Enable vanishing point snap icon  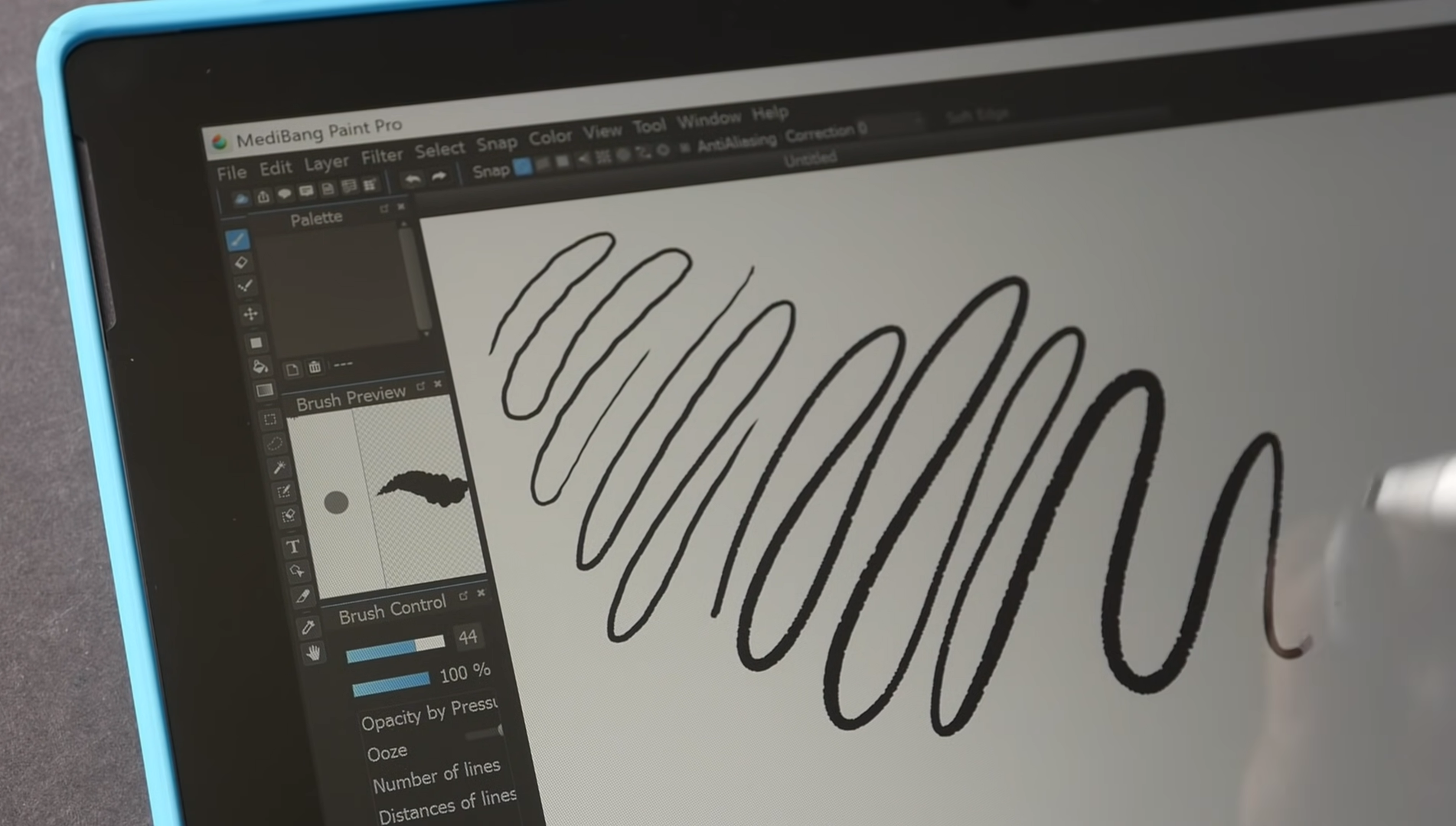[583, 158]
